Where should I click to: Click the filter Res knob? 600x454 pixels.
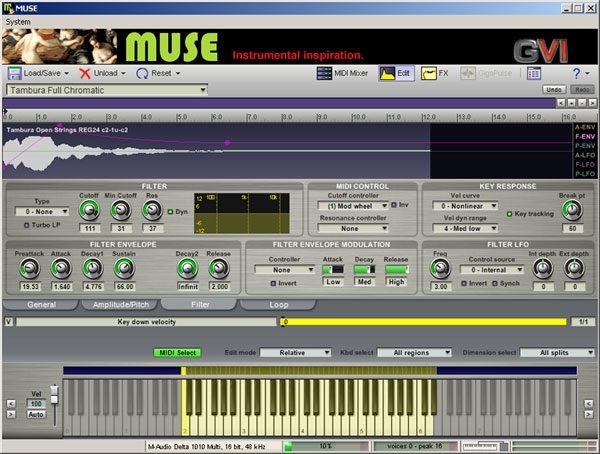[152, 210]
